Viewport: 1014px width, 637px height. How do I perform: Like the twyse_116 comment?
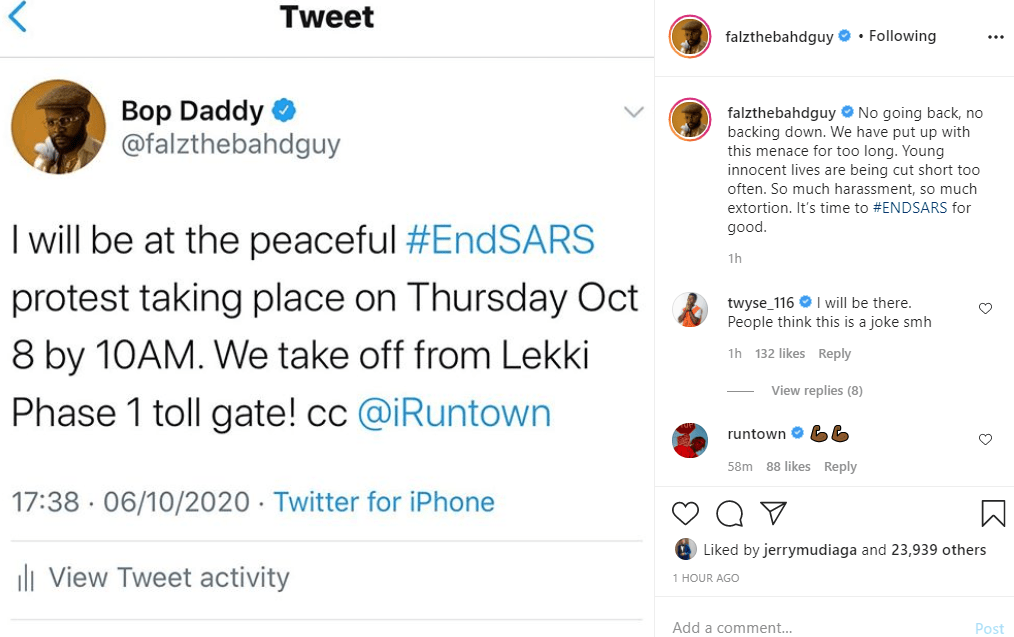[x=985, y=309]
